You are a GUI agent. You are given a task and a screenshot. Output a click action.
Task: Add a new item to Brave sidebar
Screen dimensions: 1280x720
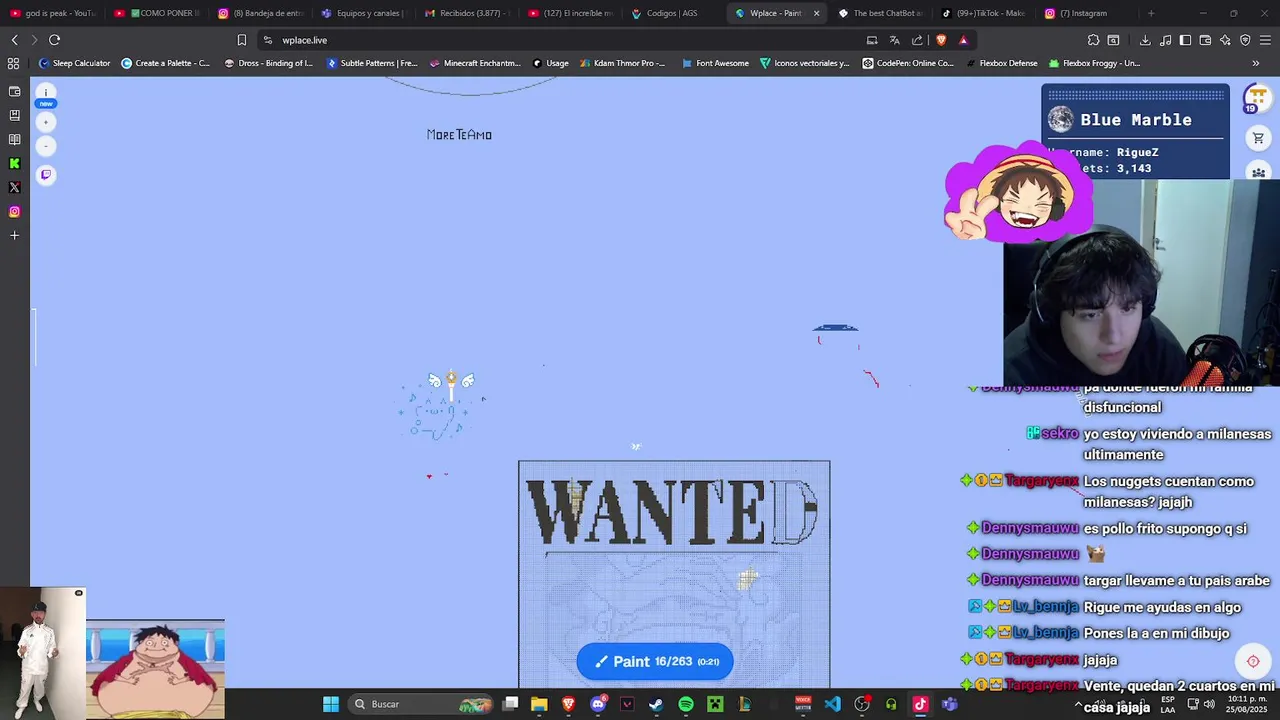coord(14,235)
